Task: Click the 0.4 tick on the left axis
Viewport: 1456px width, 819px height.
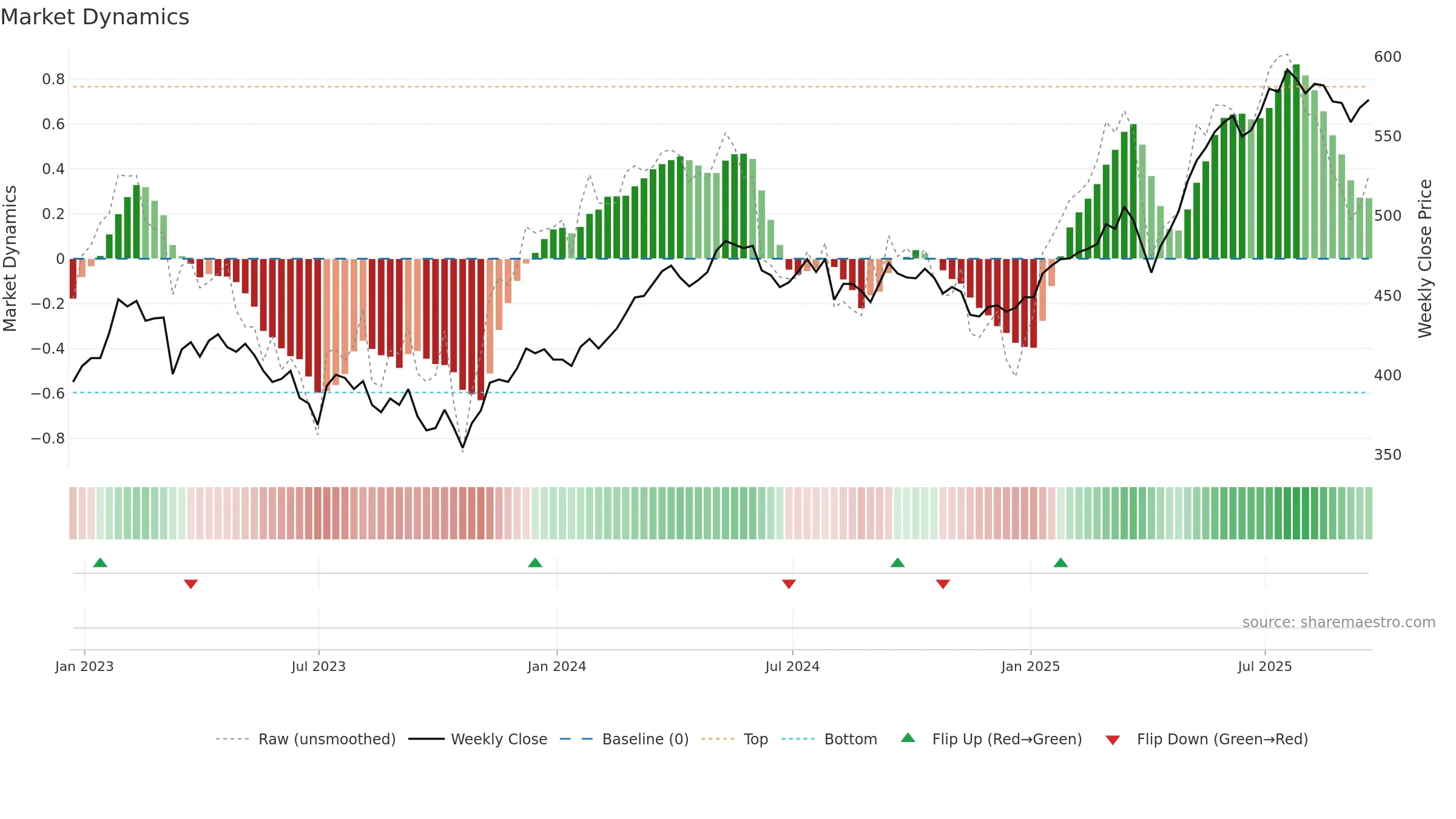Action: click(53, 169)
